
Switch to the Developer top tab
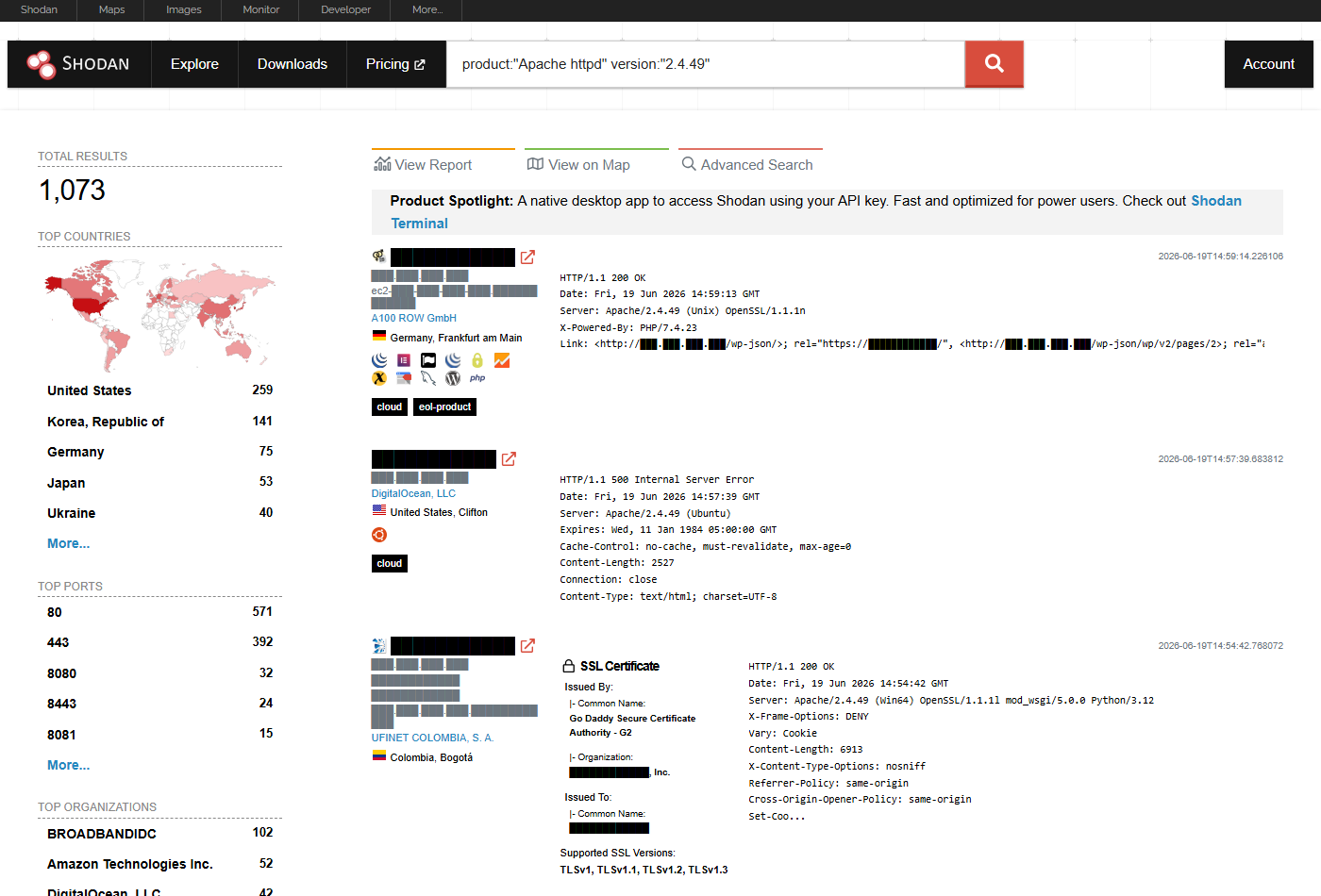coord(346,9)
